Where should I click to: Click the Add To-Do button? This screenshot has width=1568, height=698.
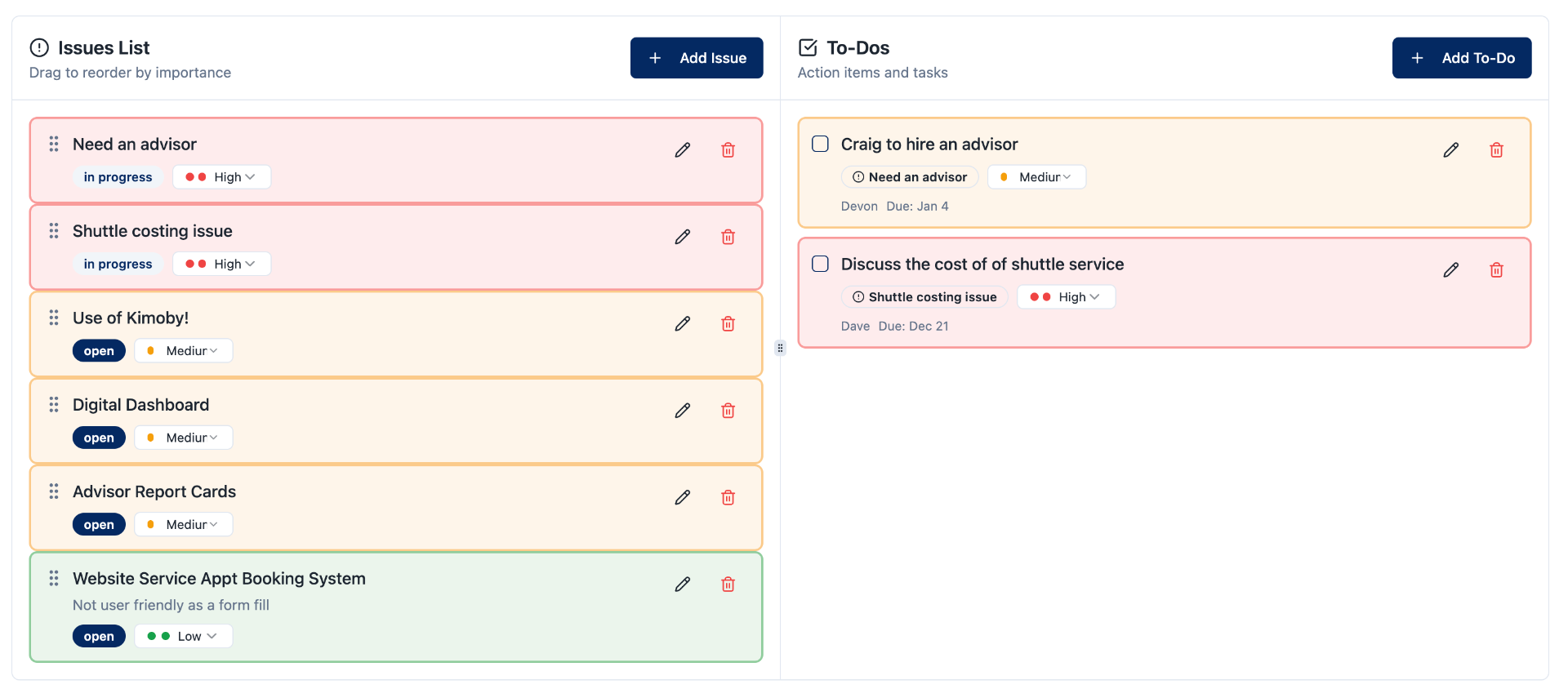pos(1462,58)
